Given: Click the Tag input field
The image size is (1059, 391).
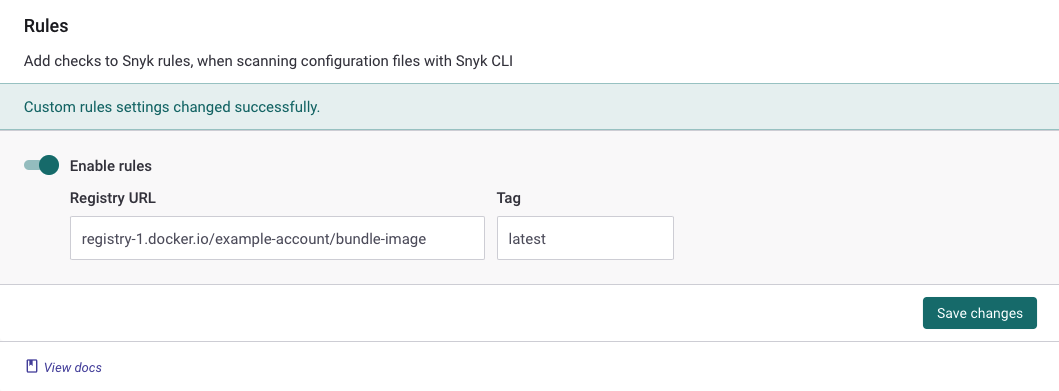Looking at the screenshot, I should click(585, 238).
